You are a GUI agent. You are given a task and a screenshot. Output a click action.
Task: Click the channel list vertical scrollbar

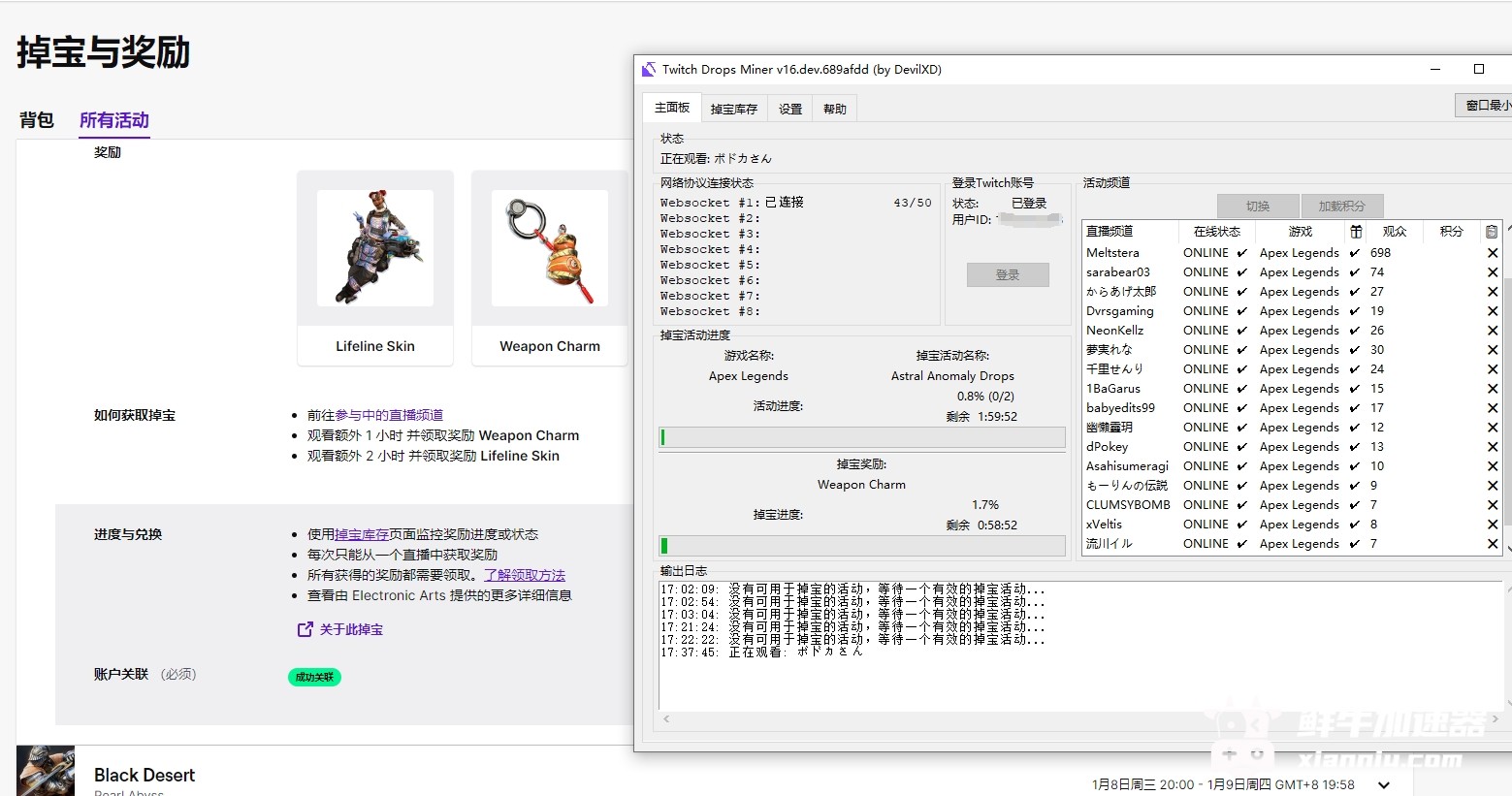pos(1508,388)
